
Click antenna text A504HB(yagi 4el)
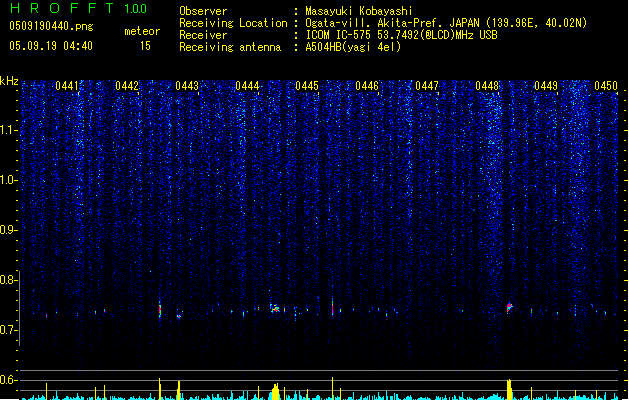tap(353, 47)
